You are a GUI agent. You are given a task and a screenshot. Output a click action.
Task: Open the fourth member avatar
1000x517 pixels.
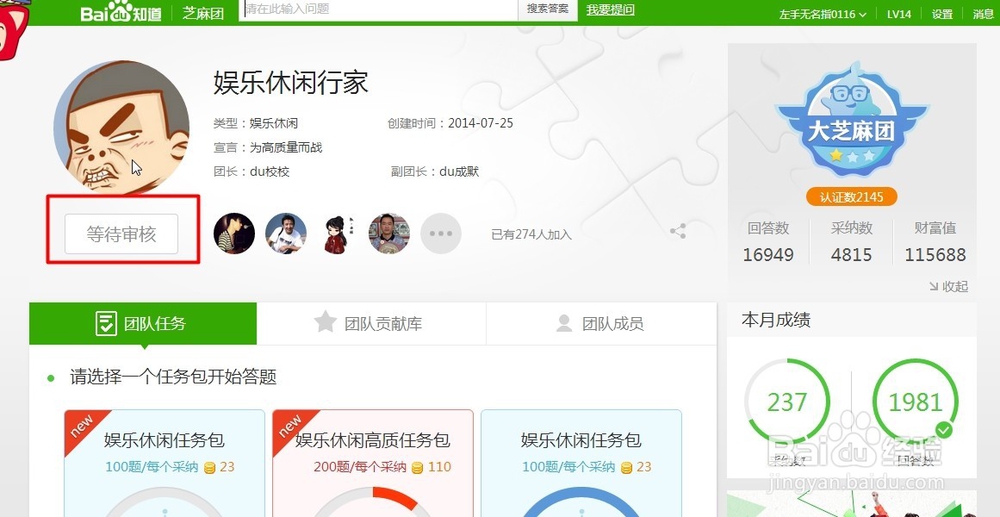click(x=389, y=233)
